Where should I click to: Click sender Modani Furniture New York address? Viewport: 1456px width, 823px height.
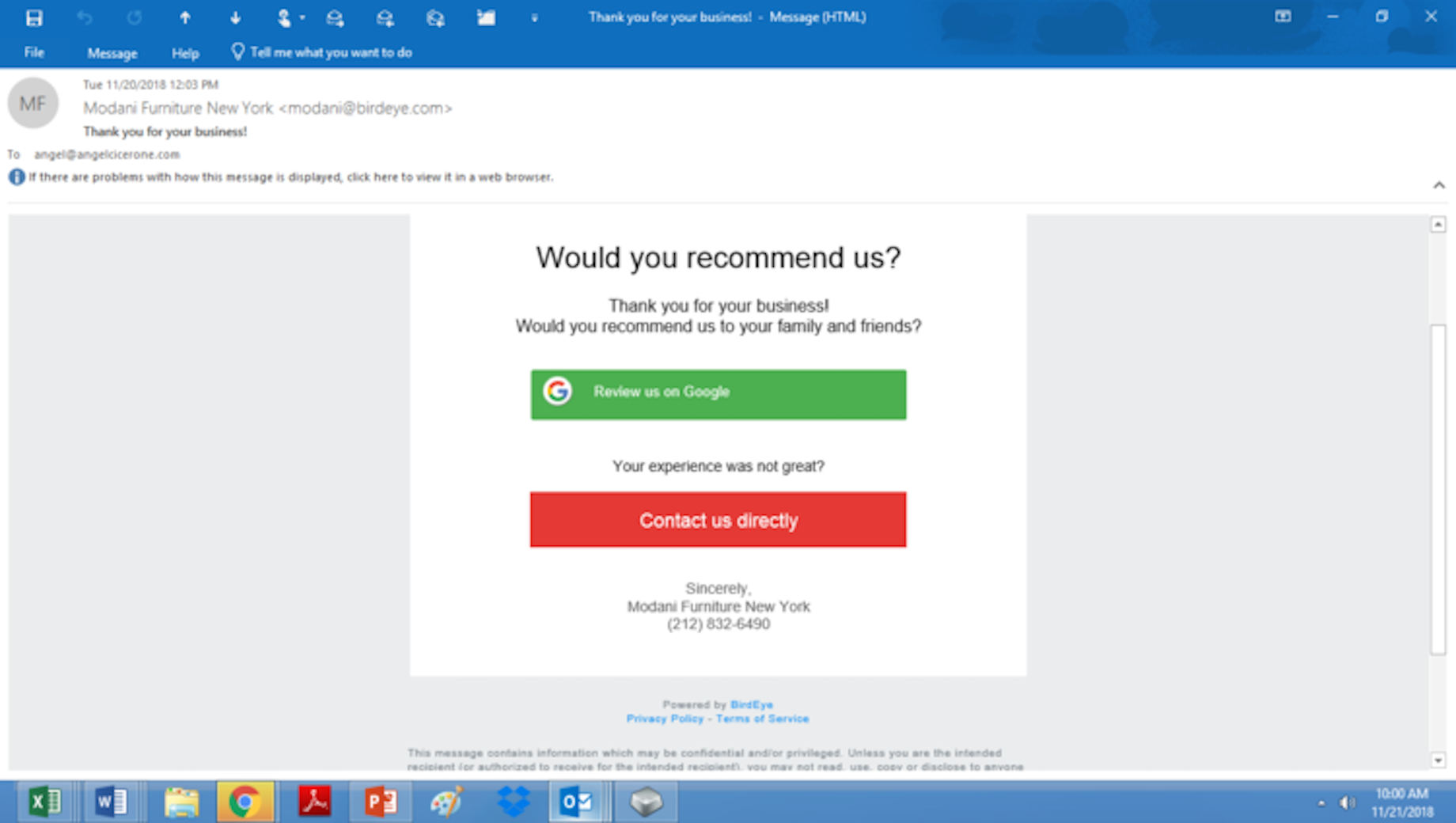click(267, 108)
